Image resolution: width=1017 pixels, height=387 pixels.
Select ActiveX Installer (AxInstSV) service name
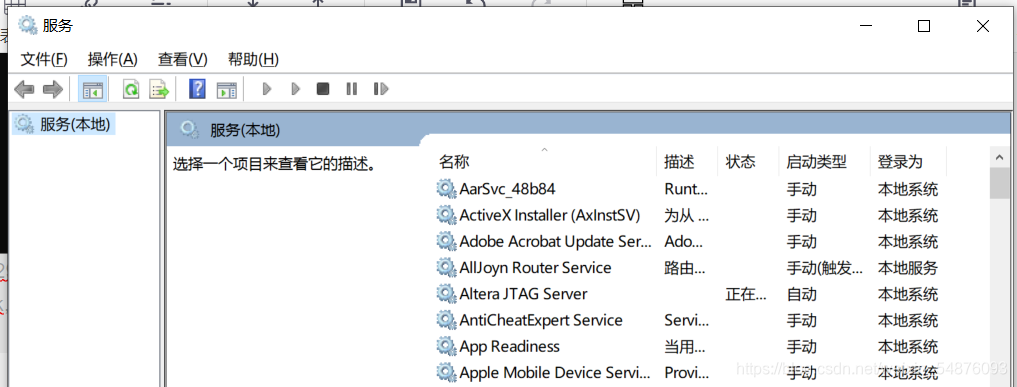pyautogui.click(x=549, y=216)
